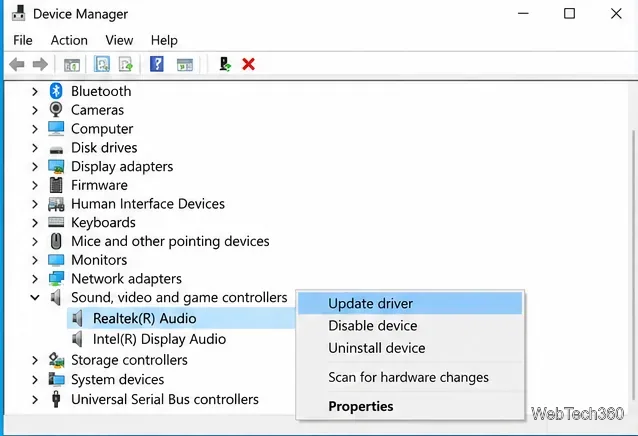638x436 pixels.
Task: Click the Computer category icon
Action: coord(56,129)
